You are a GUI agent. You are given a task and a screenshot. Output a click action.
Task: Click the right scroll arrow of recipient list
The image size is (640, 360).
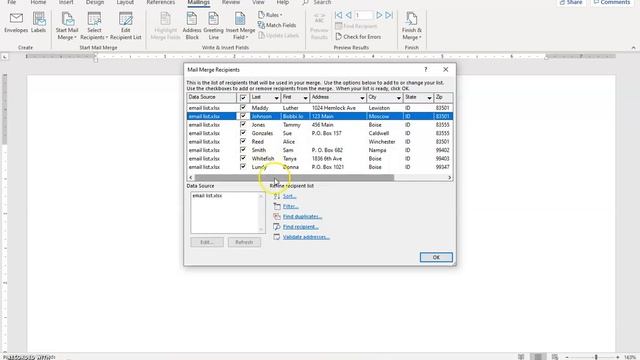pyautogui.click(x=449, y=178)
